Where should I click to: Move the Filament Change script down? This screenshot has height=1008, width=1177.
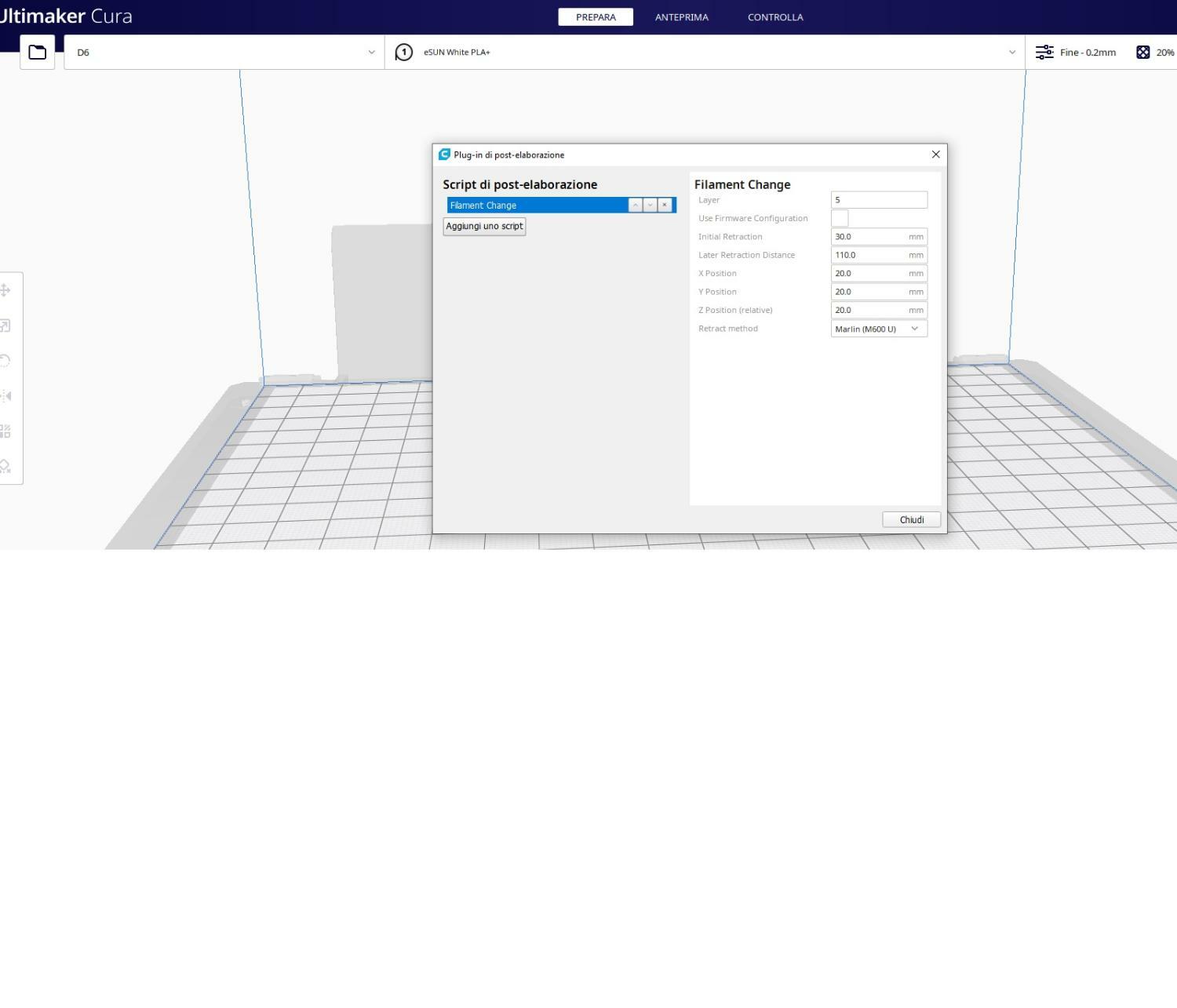(650, 206)
